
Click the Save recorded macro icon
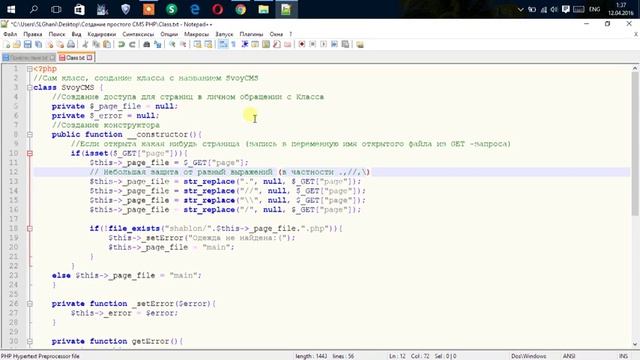click(x=345, y=44)
